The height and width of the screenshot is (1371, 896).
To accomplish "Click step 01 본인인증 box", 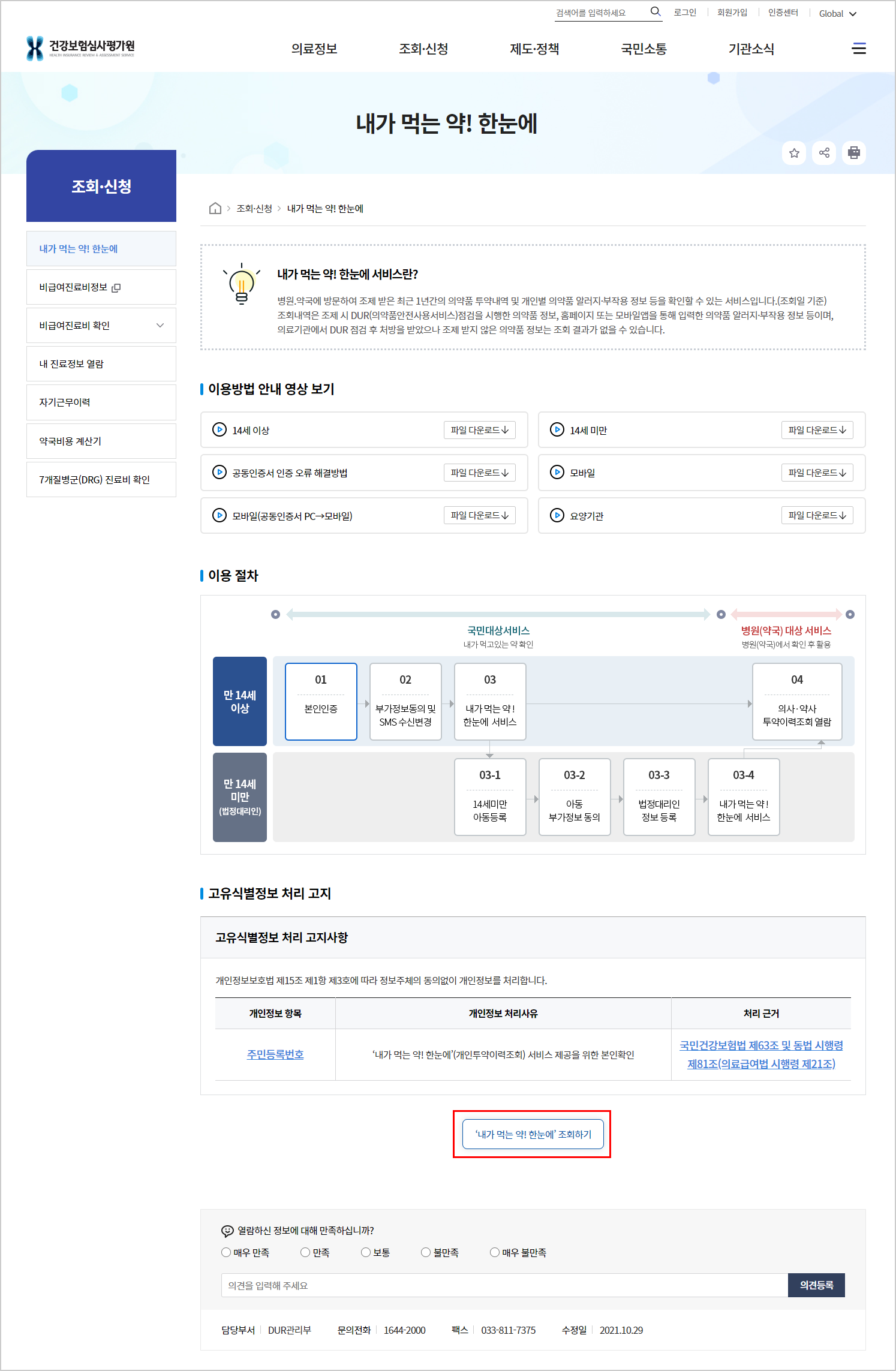I will [321, 702].
